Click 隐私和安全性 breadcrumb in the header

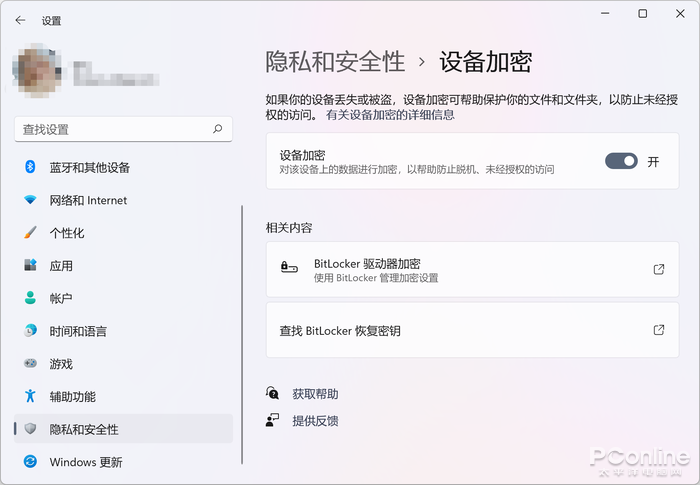click(x=335, y=61)
